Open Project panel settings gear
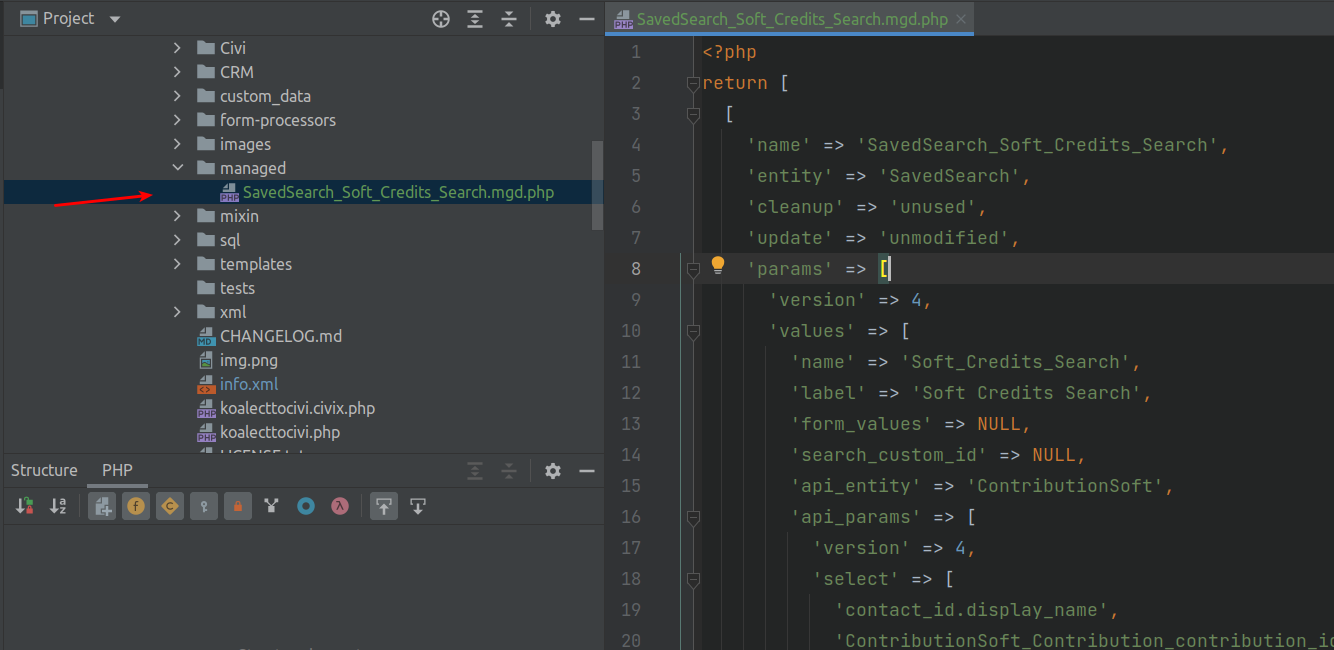The image size is (1334, 650). pyautogui.click(x=553, y=19)
